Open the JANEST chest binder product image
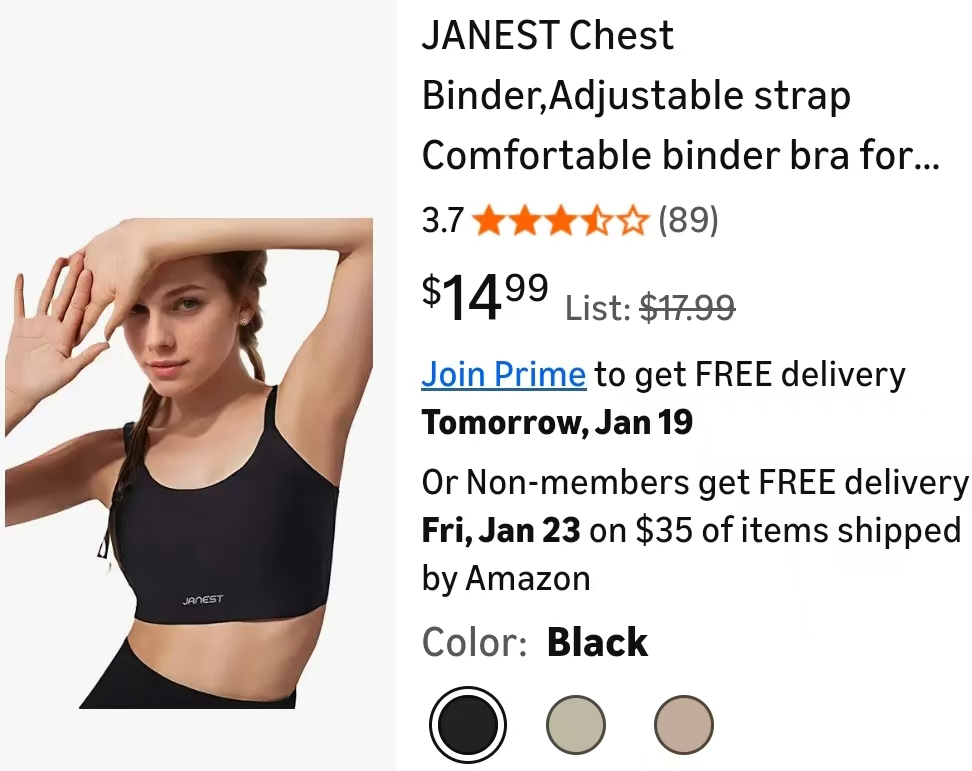Viewport: 972px width, 771px height. point(189,463)
